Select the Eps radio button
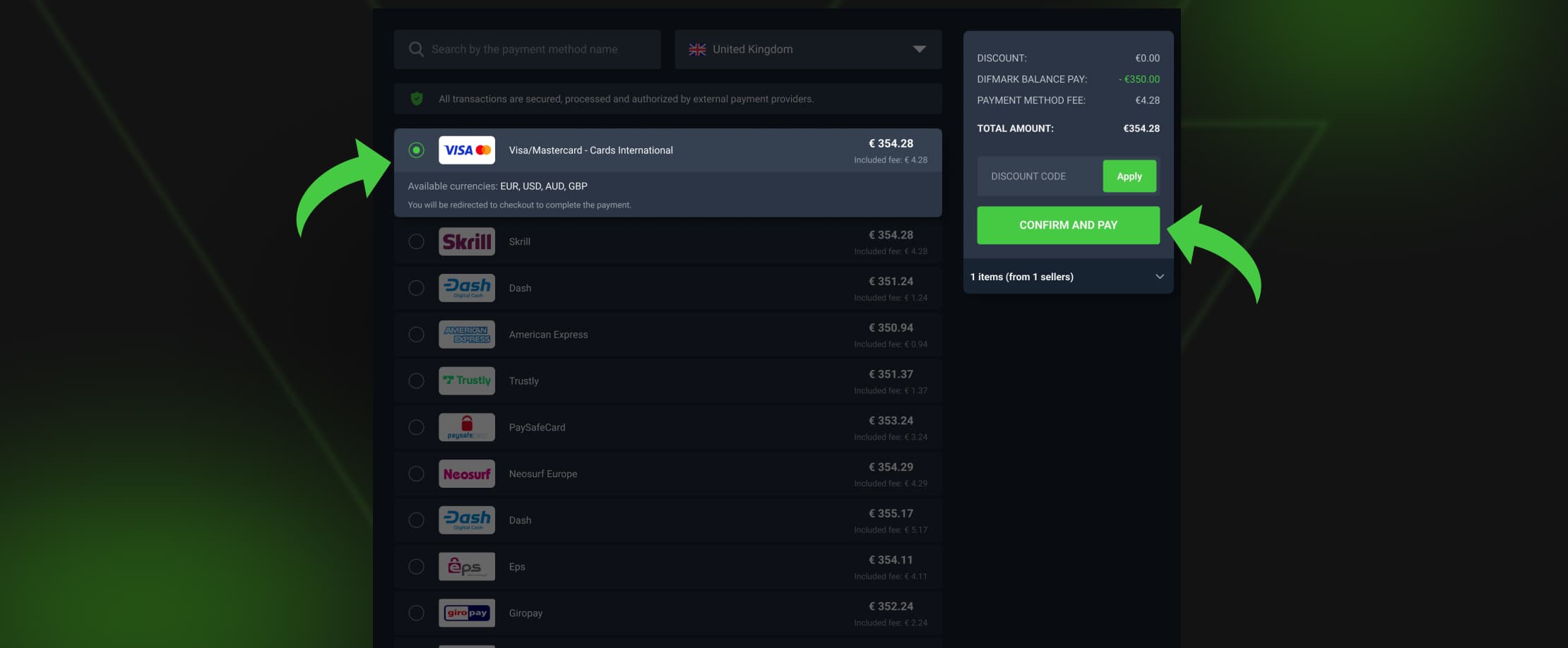1568x648 pixels. tap(416, 567)
